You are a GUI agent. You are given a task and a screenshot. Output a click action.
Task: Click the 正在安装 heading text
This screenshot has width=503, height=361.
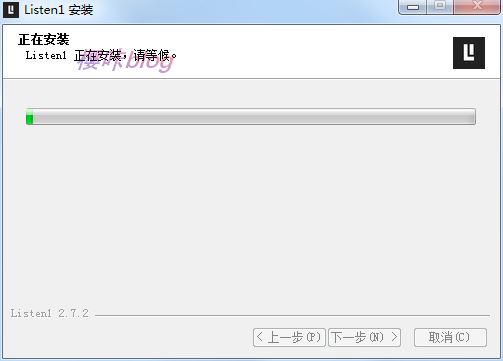(44, 39)
